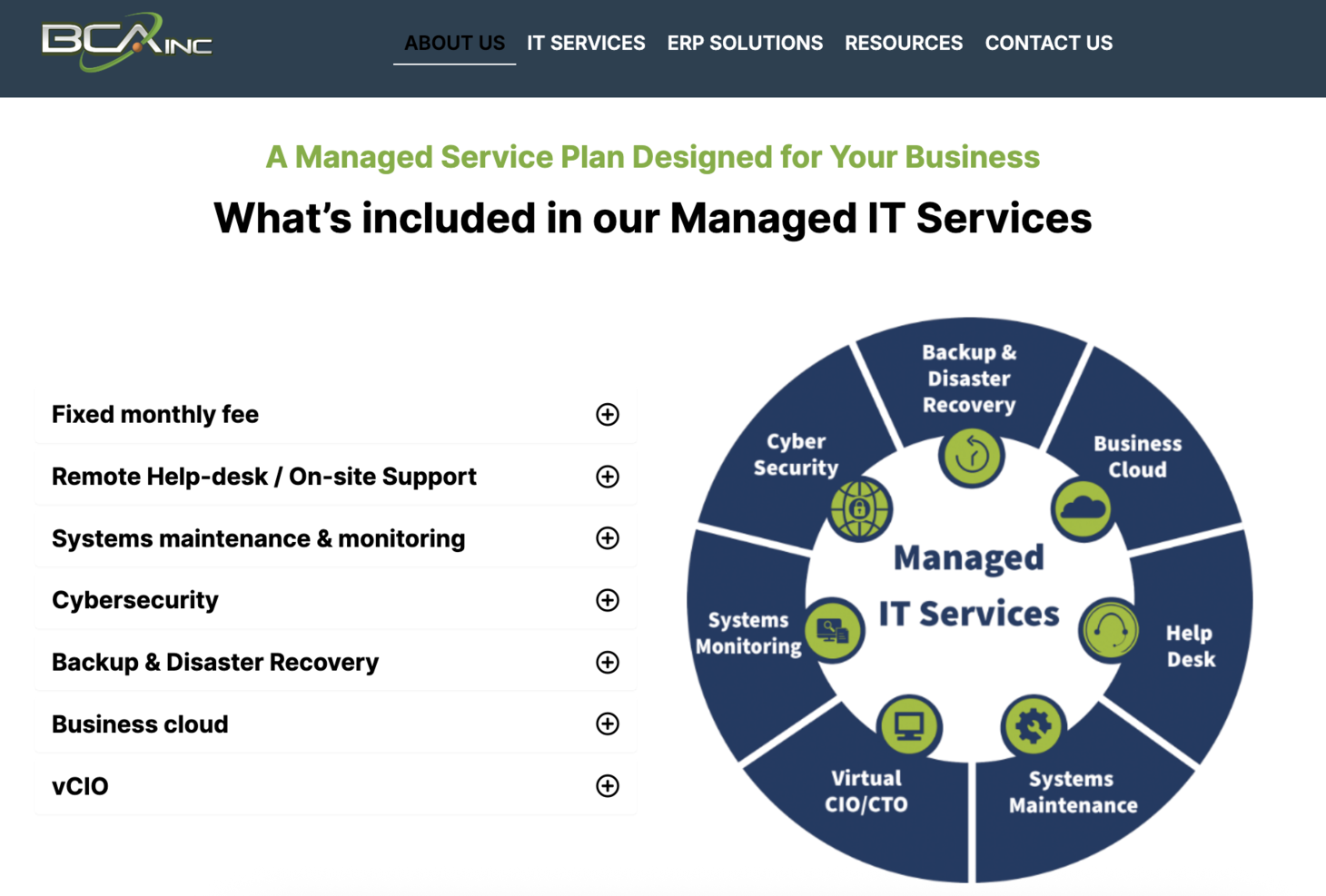Expand the Fixed monthly fee section
This screenshot has height=896, width=1326.
(607, 414)
